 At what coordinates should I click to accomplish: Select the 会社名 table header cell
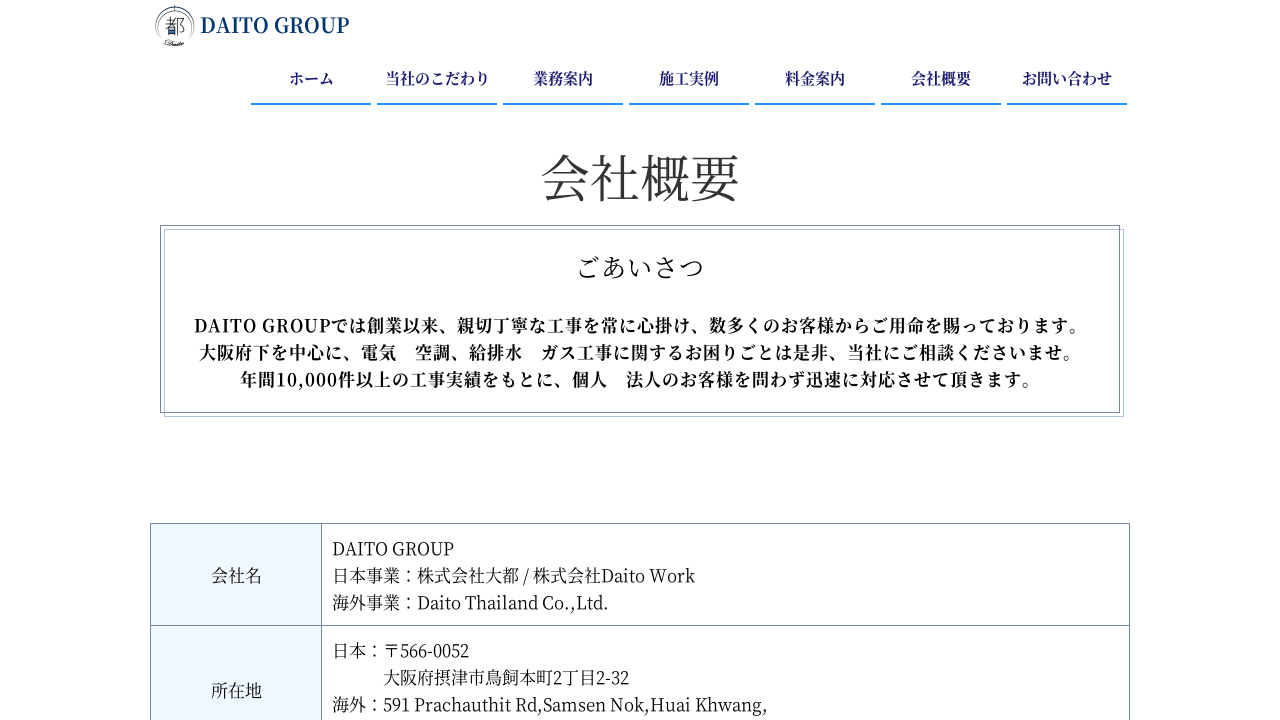tap(236, 575)
